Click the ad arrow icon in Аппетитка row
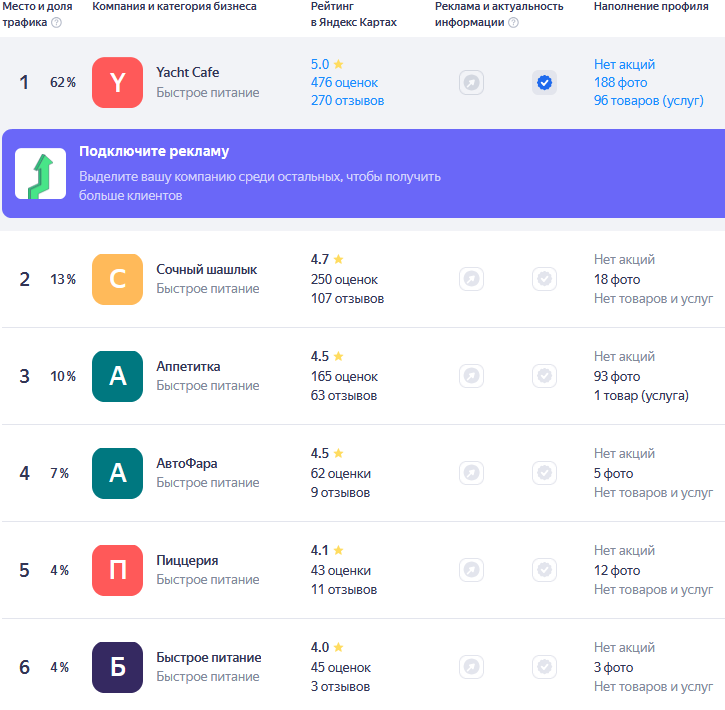Image resolution: width=725 pixels, height=710 pixels. coord(472,376)
